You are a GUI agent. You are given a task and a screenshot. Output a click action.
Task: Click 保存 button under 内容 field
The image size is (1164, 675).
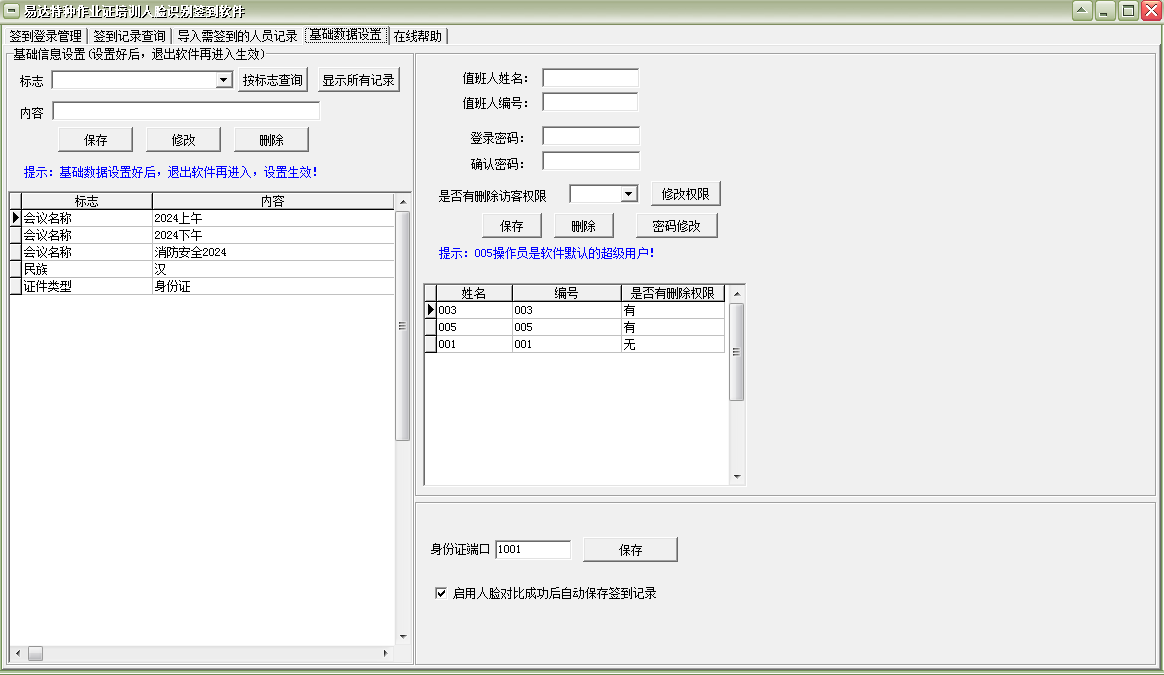point(96,140)
